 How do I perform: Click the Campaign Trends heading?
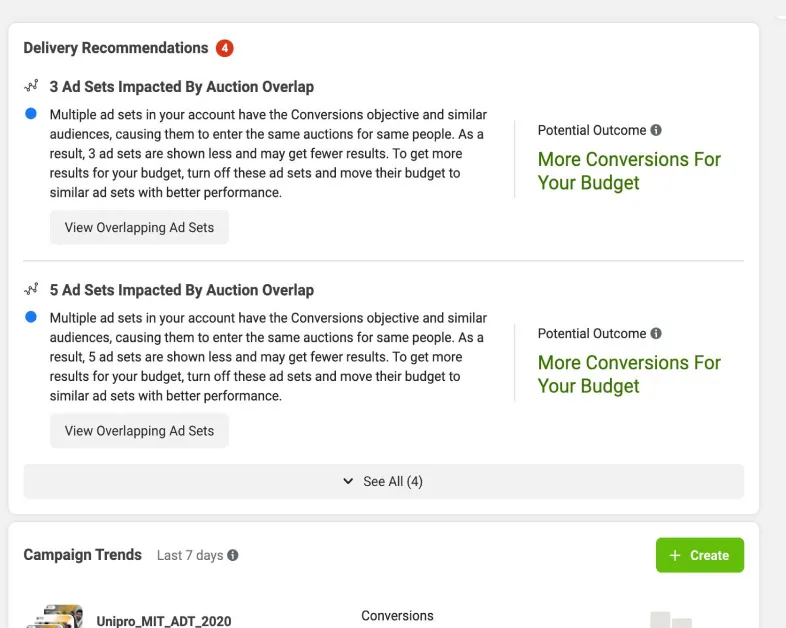(x=83, y=555)
